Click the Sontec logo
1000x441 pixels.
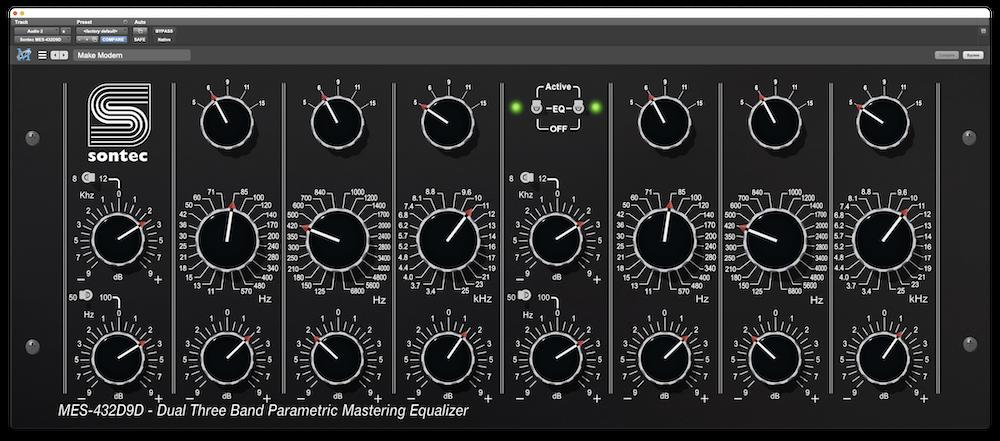(x=119, y=127)
